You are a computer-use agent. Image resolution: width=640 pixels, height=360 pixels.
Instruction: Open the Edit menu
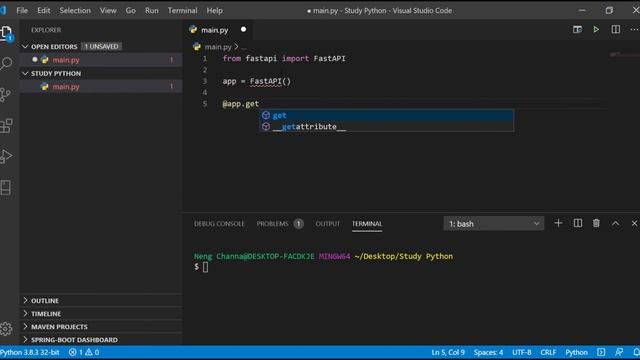pyautogui.click(x=44, y=11)
